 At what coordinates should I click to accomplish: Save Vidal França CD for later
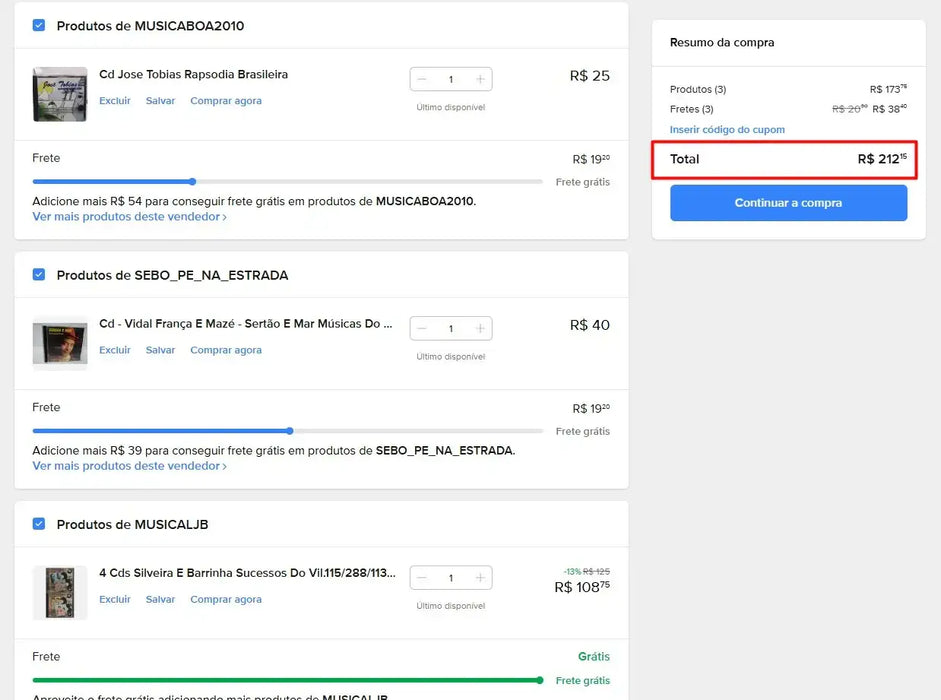coord(160,350)
